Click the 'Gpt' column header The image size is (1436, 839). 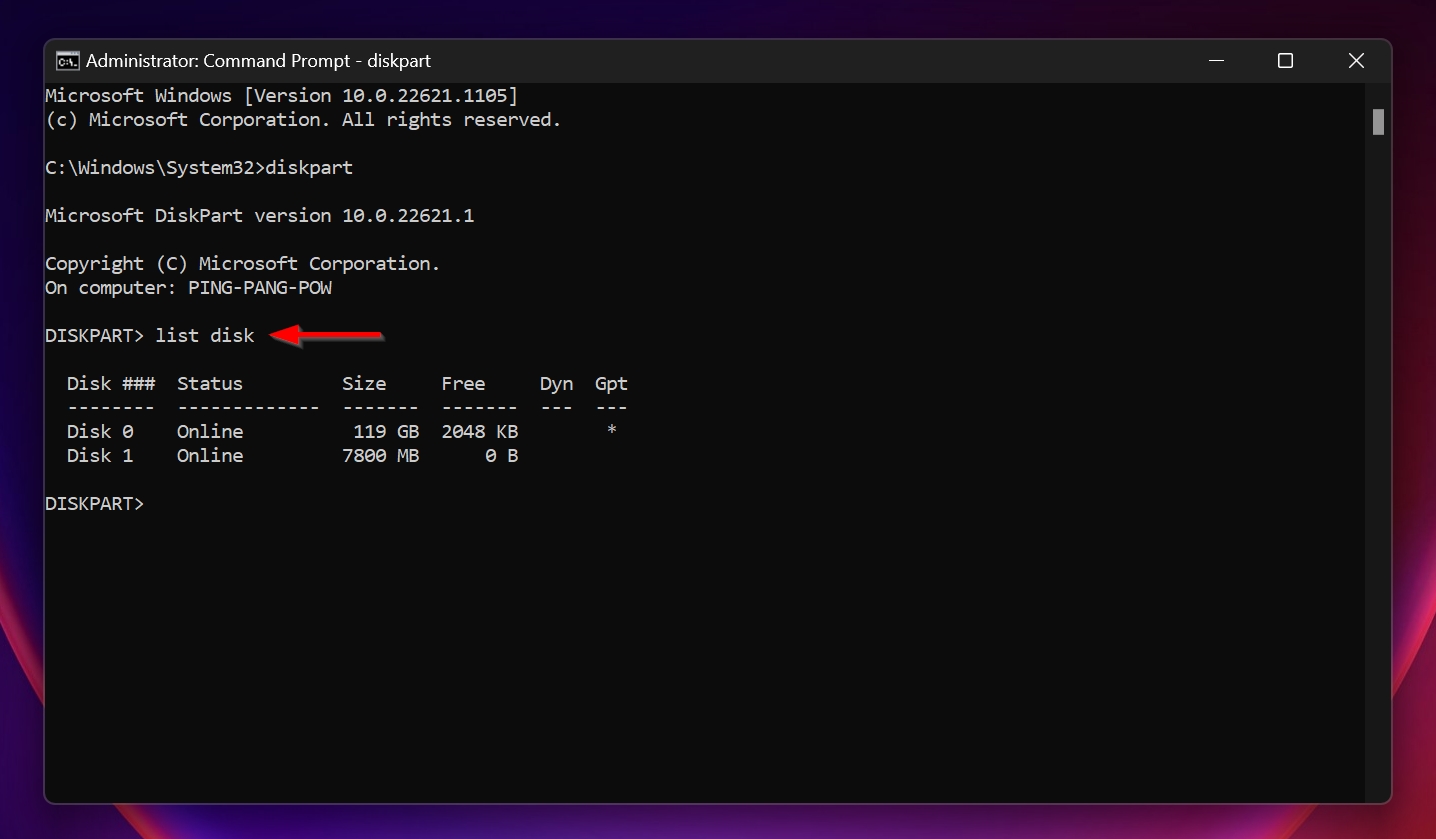[611, 384]
